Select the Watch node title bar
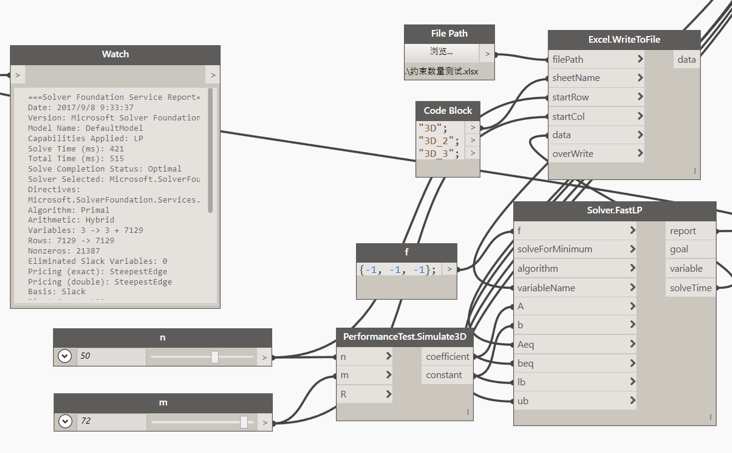 pos(115,54)
